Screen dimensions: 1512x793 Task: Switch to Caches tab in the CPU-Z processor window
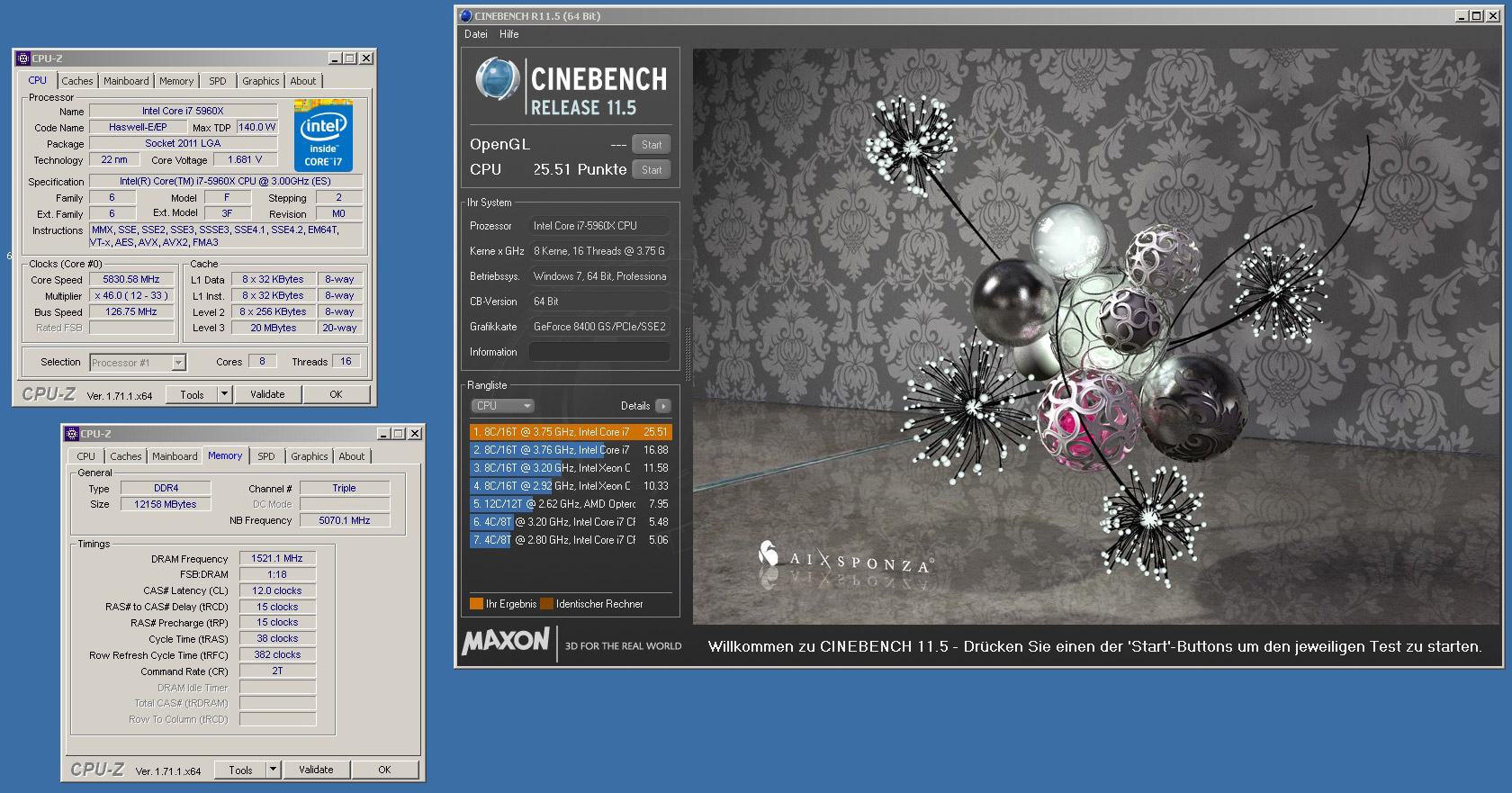point(77,81)
